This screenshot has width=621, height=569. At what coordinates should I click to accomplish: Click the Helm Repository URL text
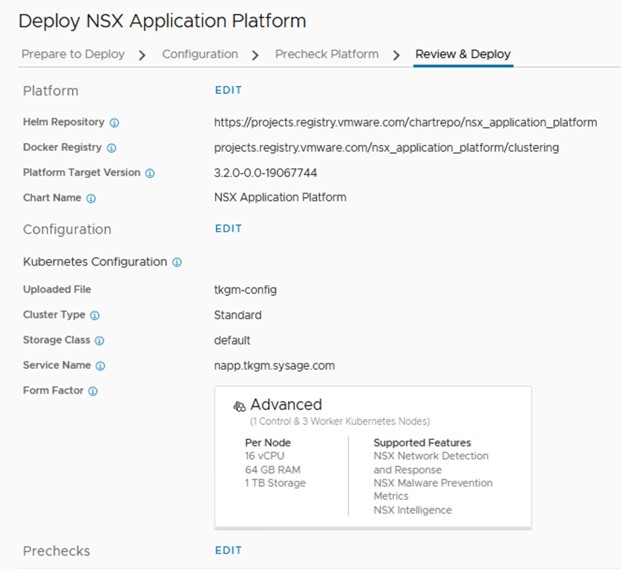tap(405, 123)
